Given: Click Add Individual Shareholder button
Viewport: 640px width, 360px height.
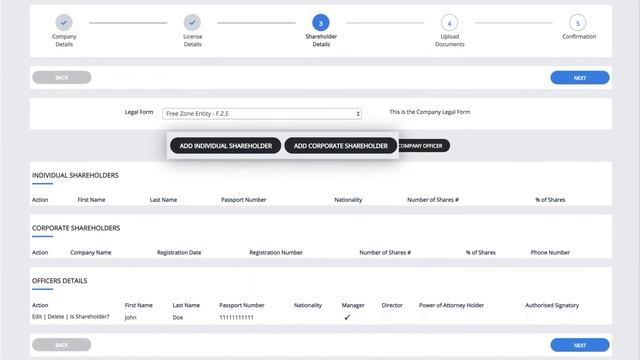Looking at the screenshot, I should (x=226, y=146).
